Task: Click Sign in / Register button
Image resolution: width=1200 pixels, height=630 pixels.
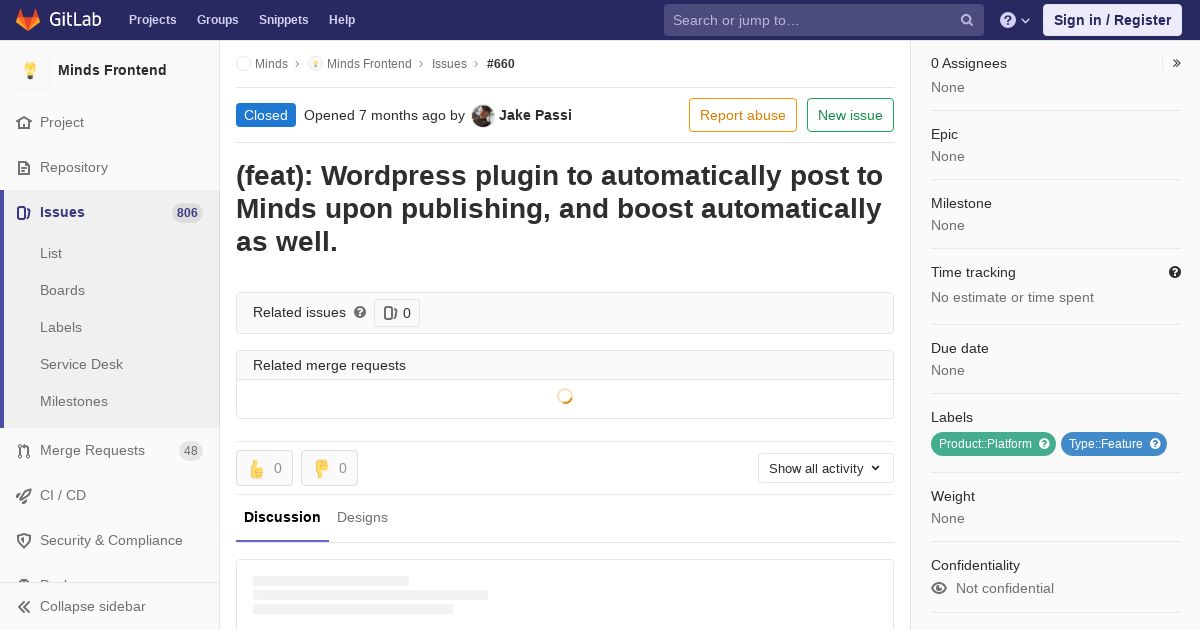Action: [x=1112, y=20]
